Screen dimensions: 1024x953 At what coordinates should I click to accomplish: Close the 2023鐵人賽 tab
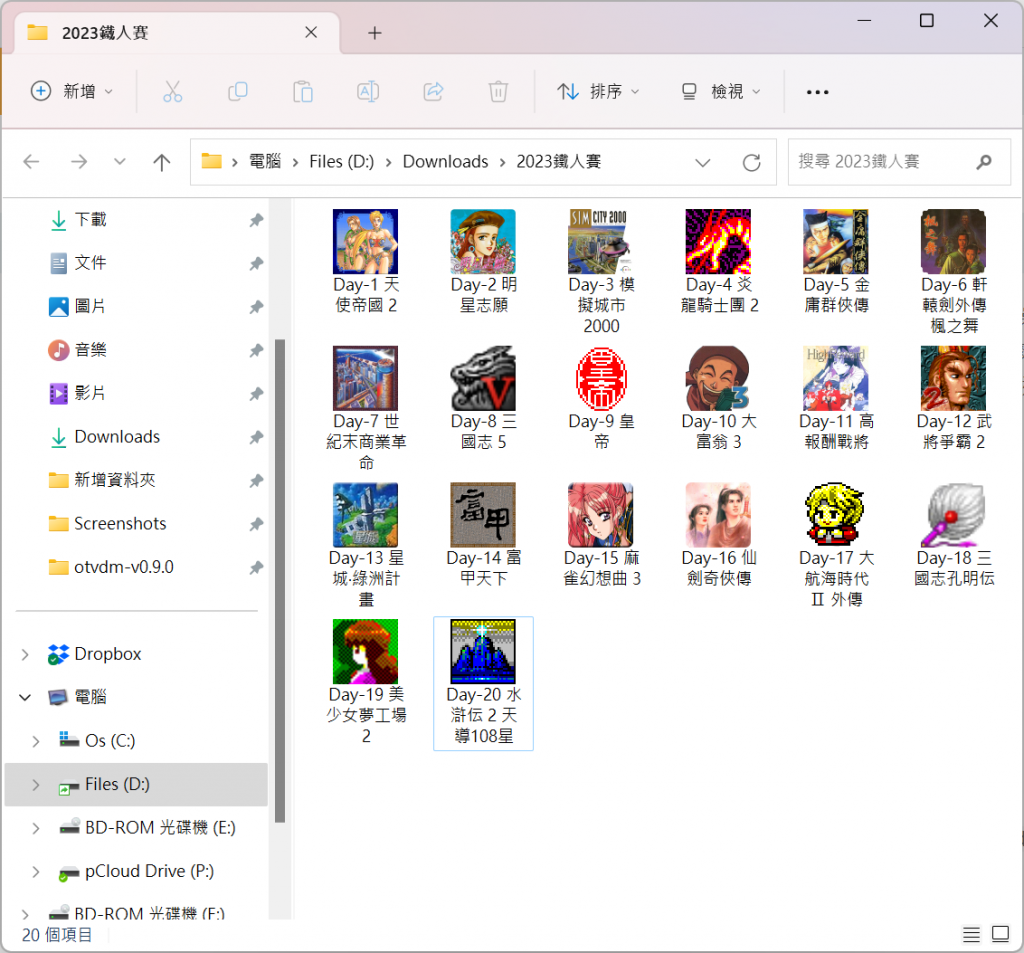pyautogui.click(x=311, y=33)
